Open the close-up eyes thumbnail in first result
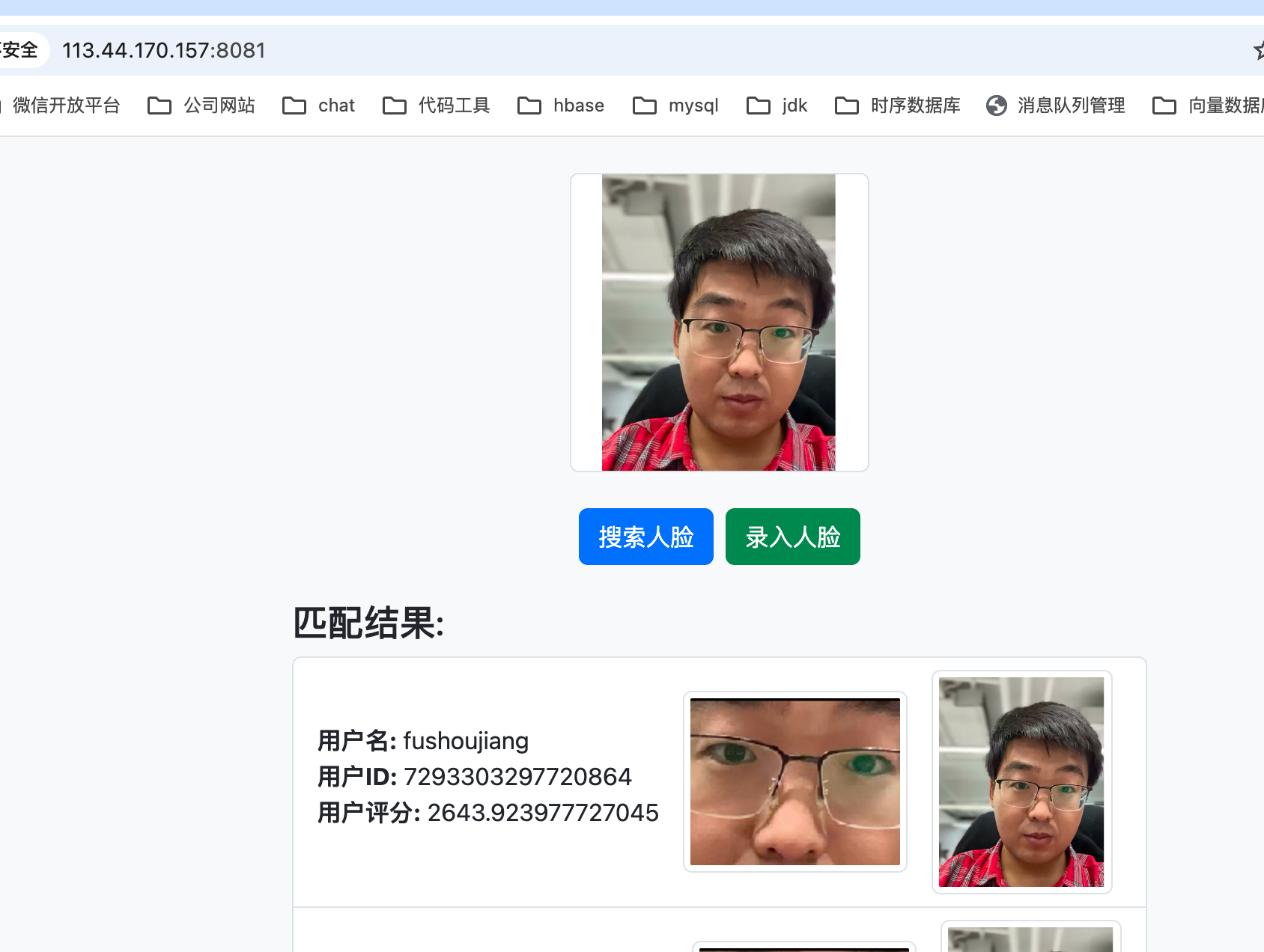This screenshot has height=952, width=1264. [x=794, y=781]
